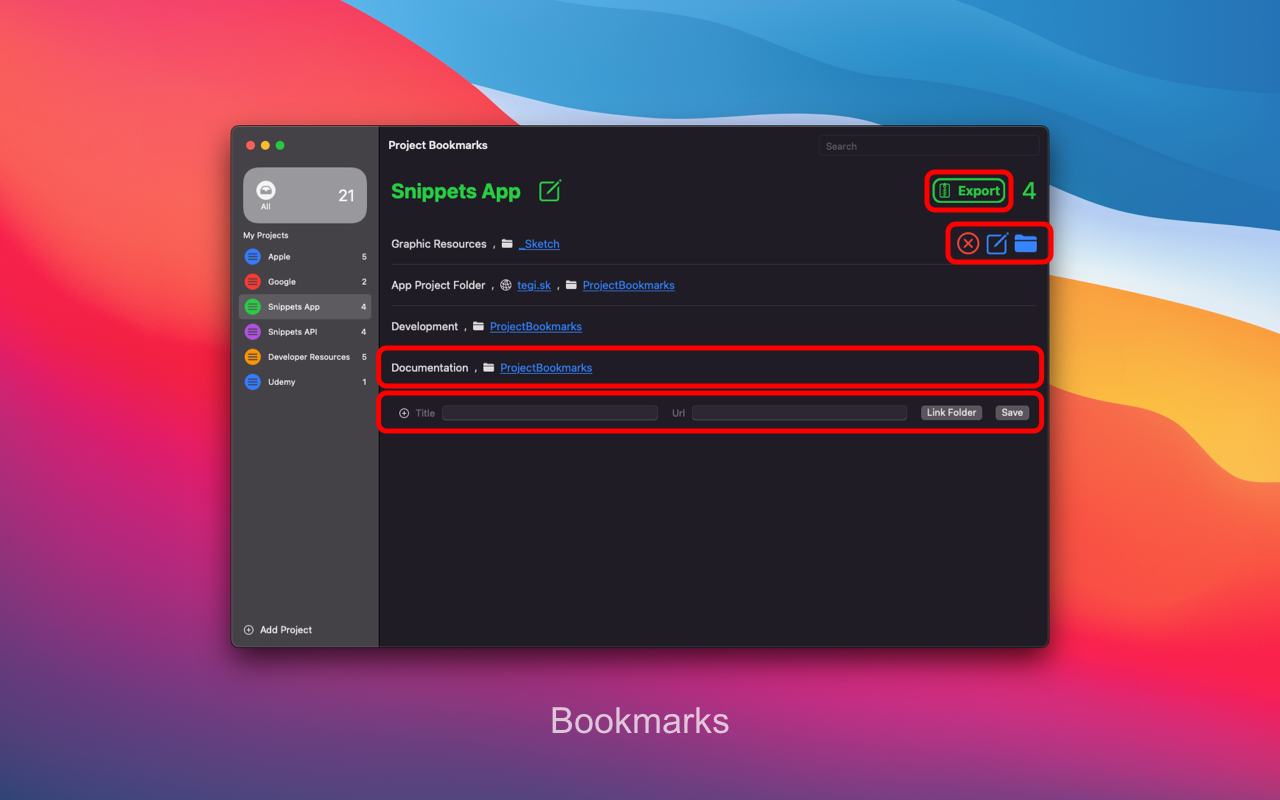This screenshot has width=1280, height=800.
Task: Open ProjectBookmarks link in Development row
Action: [x=535, y=326]
